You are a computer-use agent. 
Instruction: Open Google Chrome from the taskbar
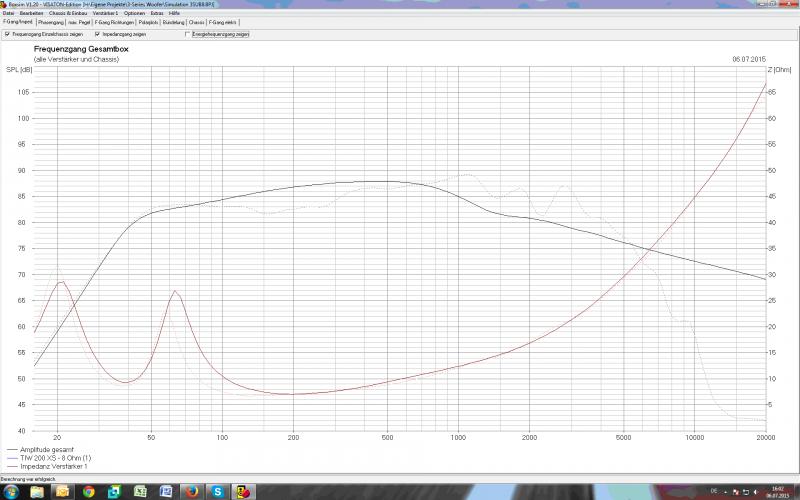[88, 491]
